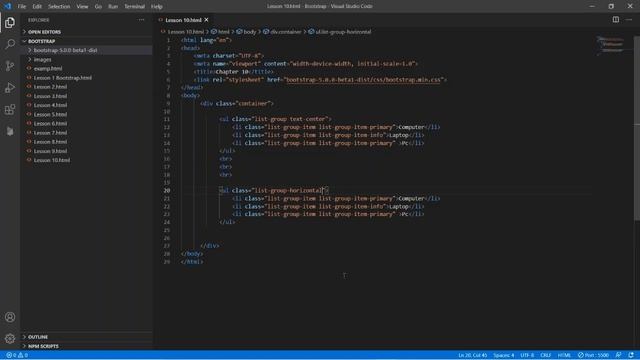Open the Go menu
The image size is (640, 360).
pos(98,7)
